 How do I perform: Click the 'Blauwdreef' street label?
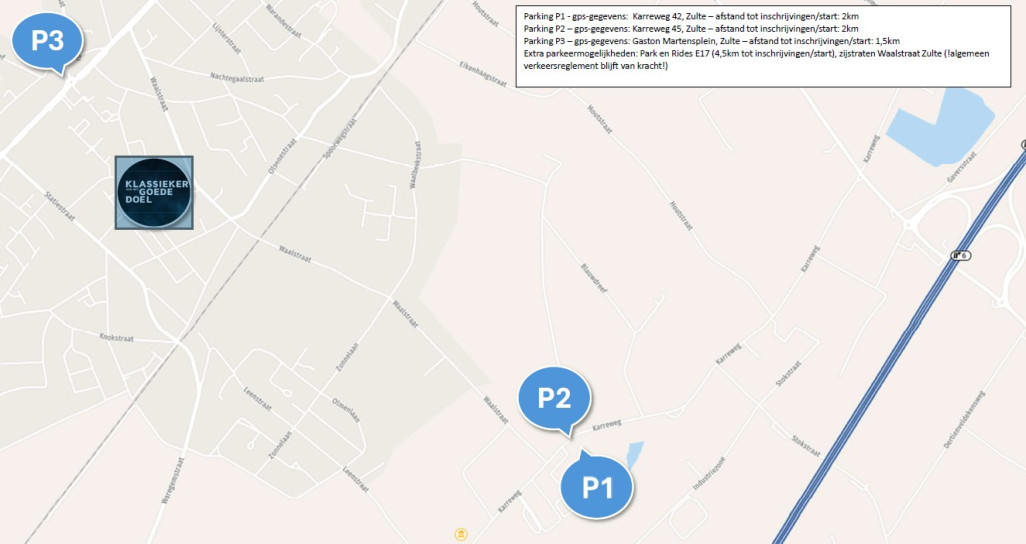click(x=594, y=278)
